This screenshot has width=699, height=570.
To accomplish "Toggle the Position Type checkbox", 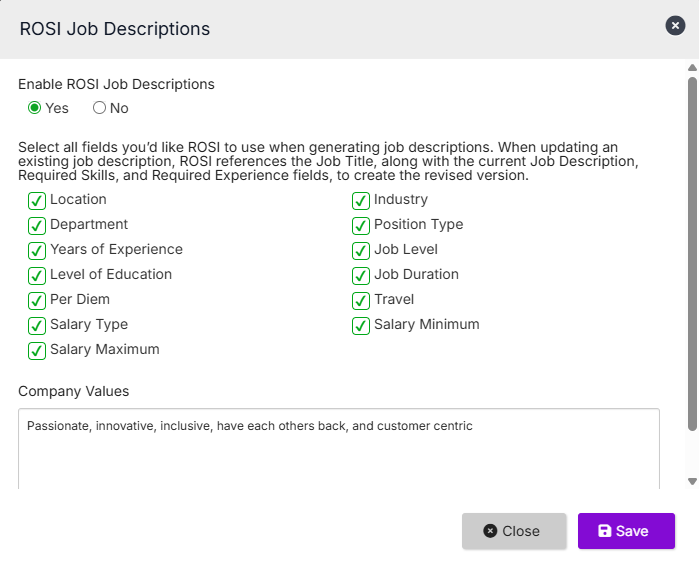I will pyautogui.click(x=361, y=226).
